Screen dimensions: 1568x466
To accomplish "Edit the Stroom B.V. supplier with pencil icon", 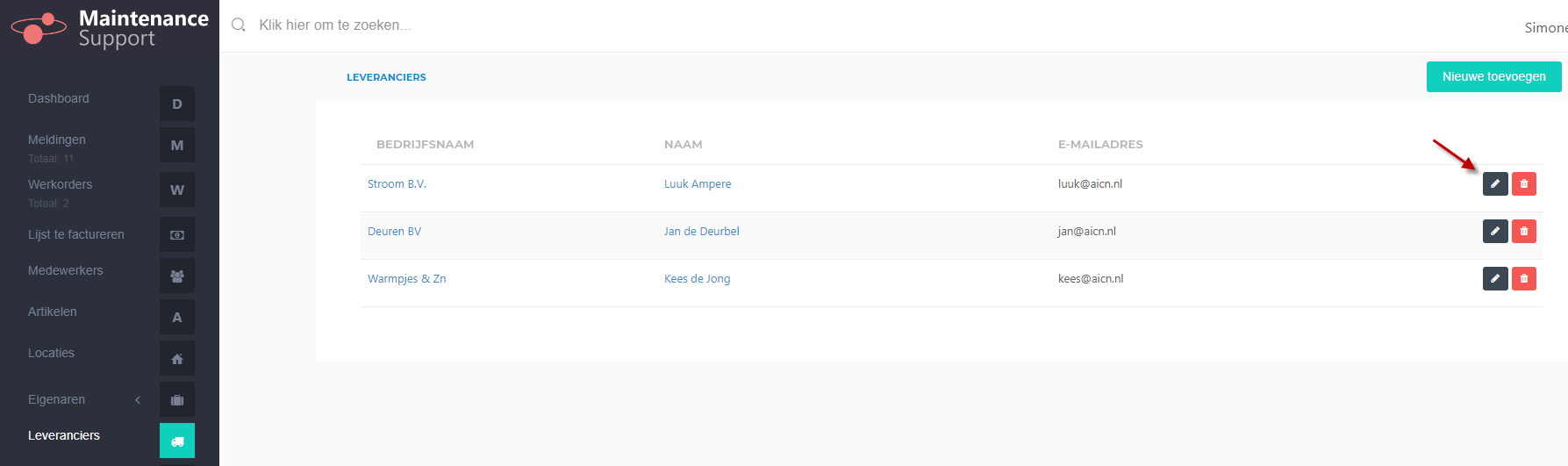I will (x=1495, y=183).
